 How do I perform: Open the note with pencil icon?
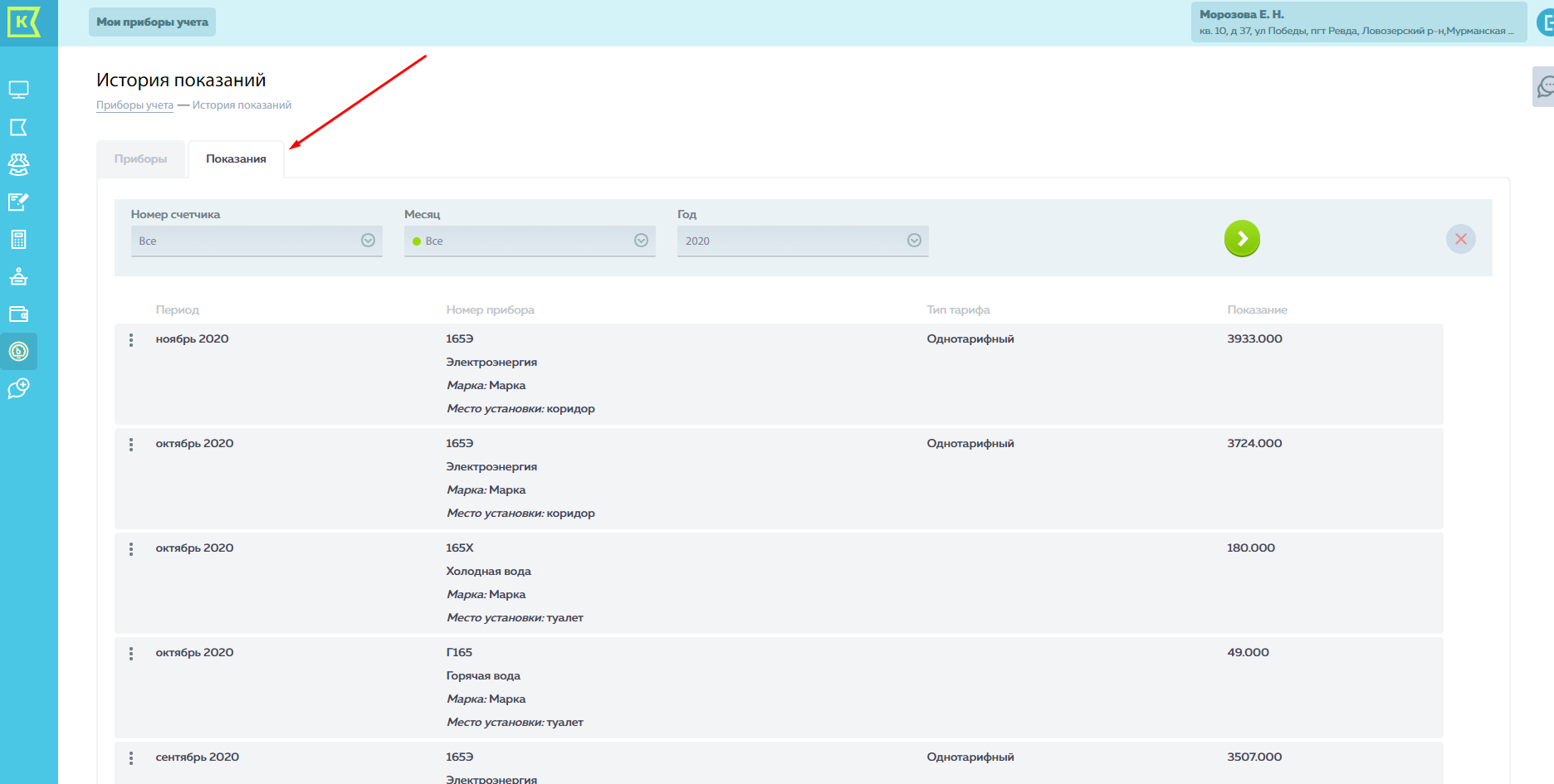point(18,202)
